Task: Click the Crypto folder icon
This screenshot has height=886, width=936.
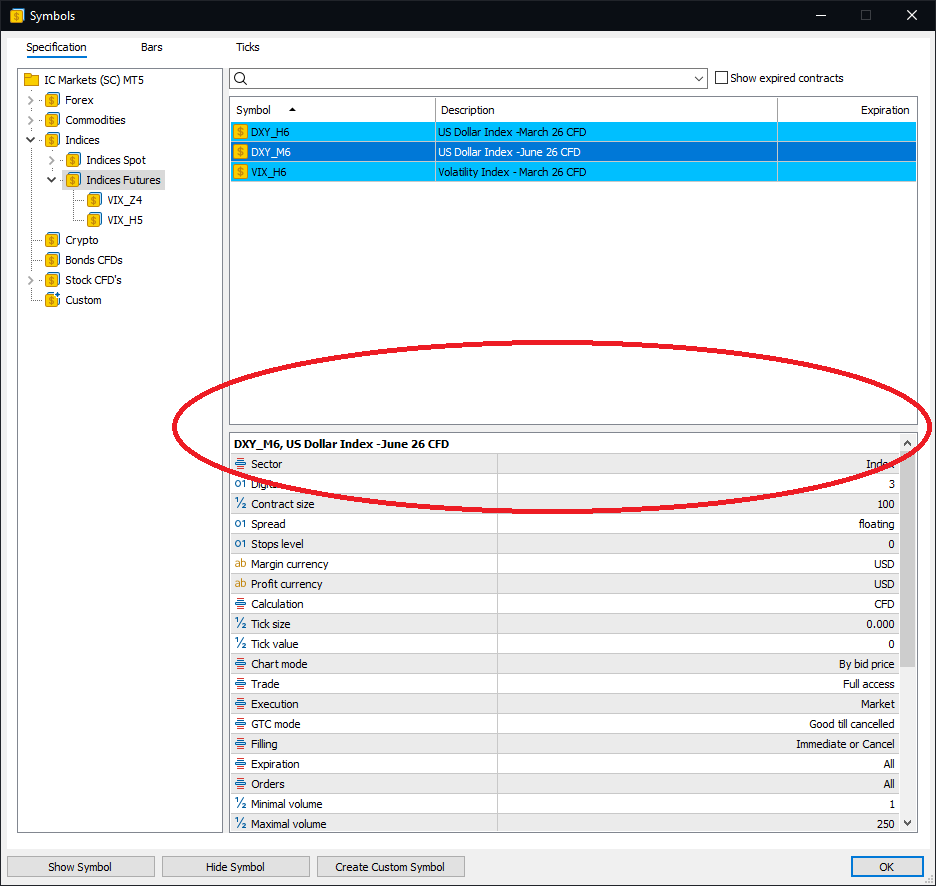Action: (x=53, y=240)
